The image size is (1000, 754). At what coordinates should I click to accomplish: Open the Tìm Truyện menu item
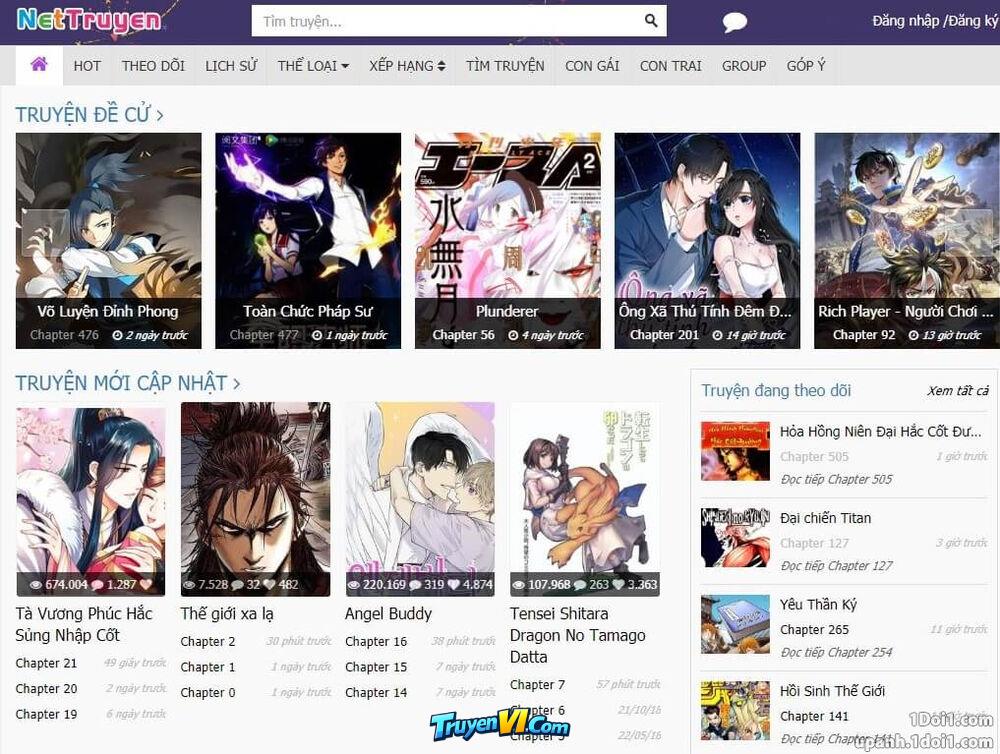[x=505, y=66]
